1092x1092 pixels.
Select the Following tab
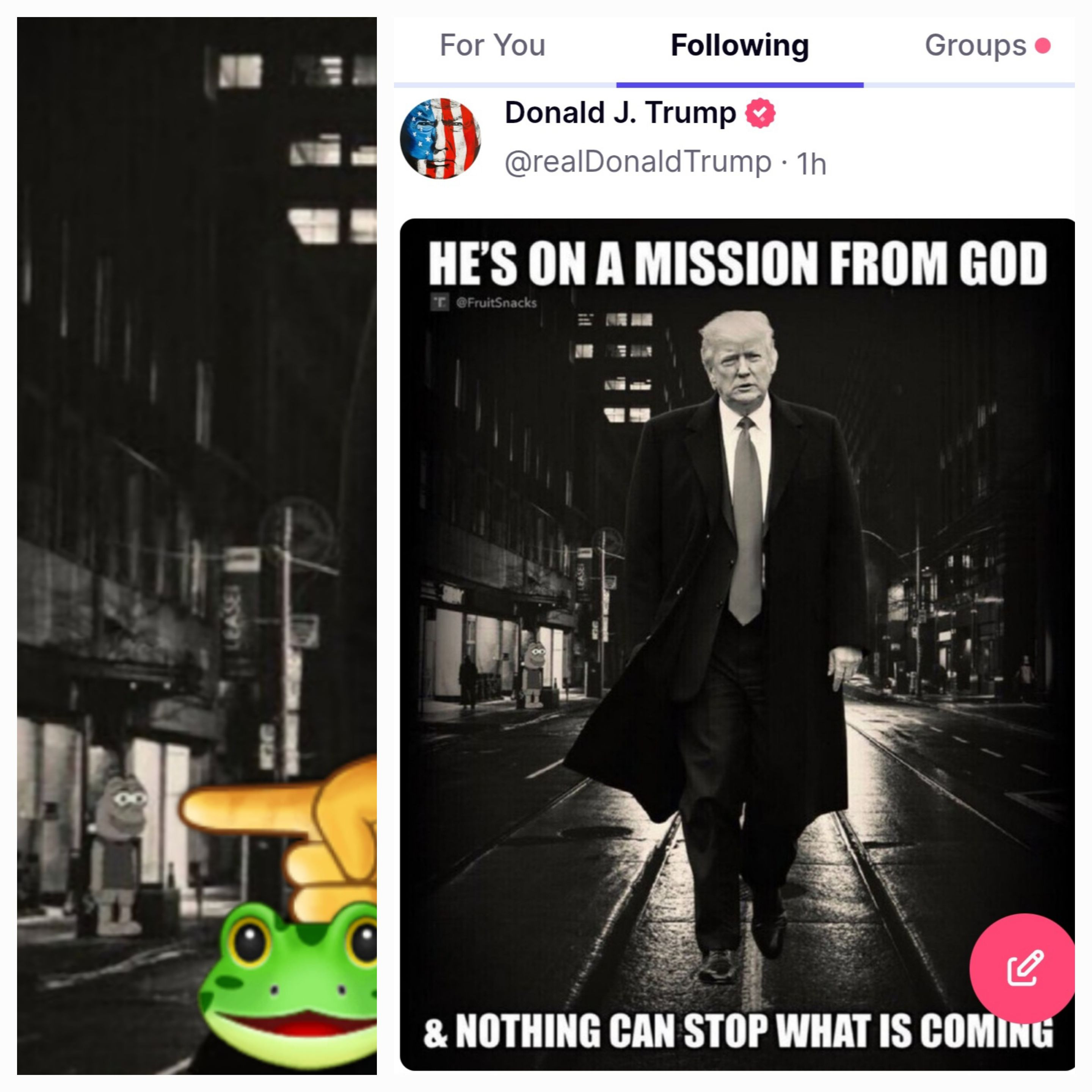point(739,46)
